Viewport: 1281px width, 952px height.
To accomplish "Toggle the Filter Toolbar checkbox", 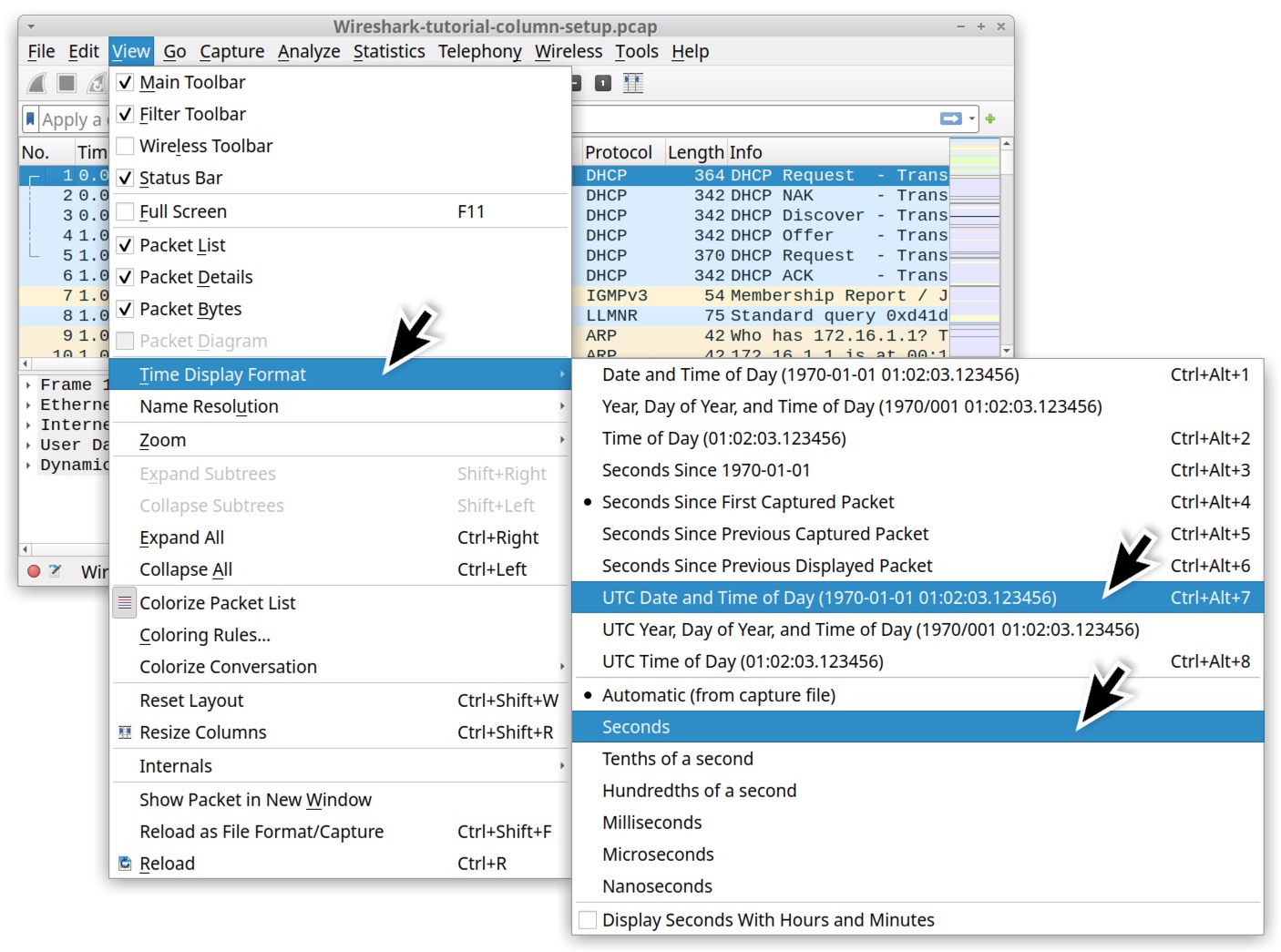I will pyautogui.click(x=126, y=115).
